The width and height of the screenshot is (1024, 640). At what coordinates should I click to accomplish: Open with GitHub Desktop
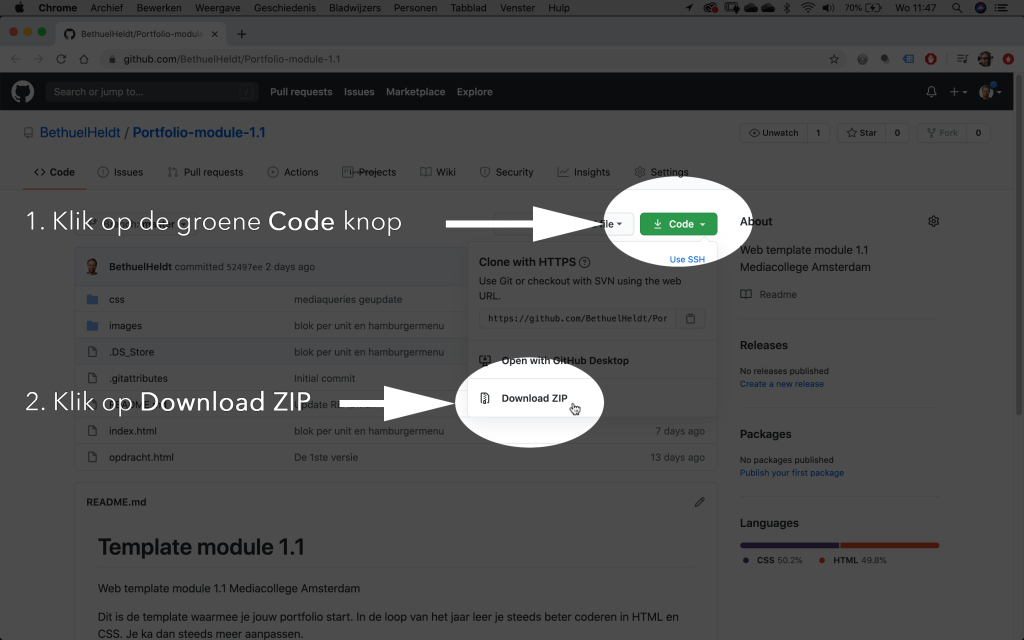(565, 360)
